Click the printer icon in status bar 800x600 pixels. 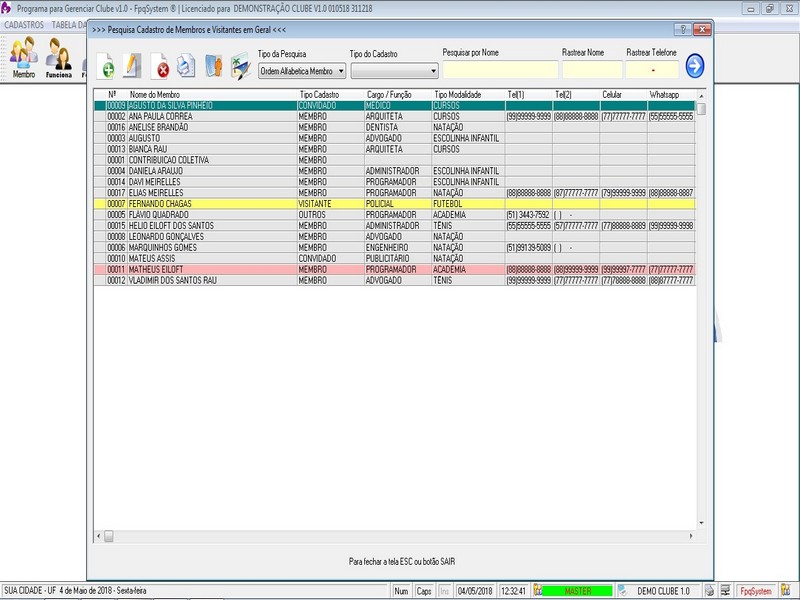tap(710, 591)
